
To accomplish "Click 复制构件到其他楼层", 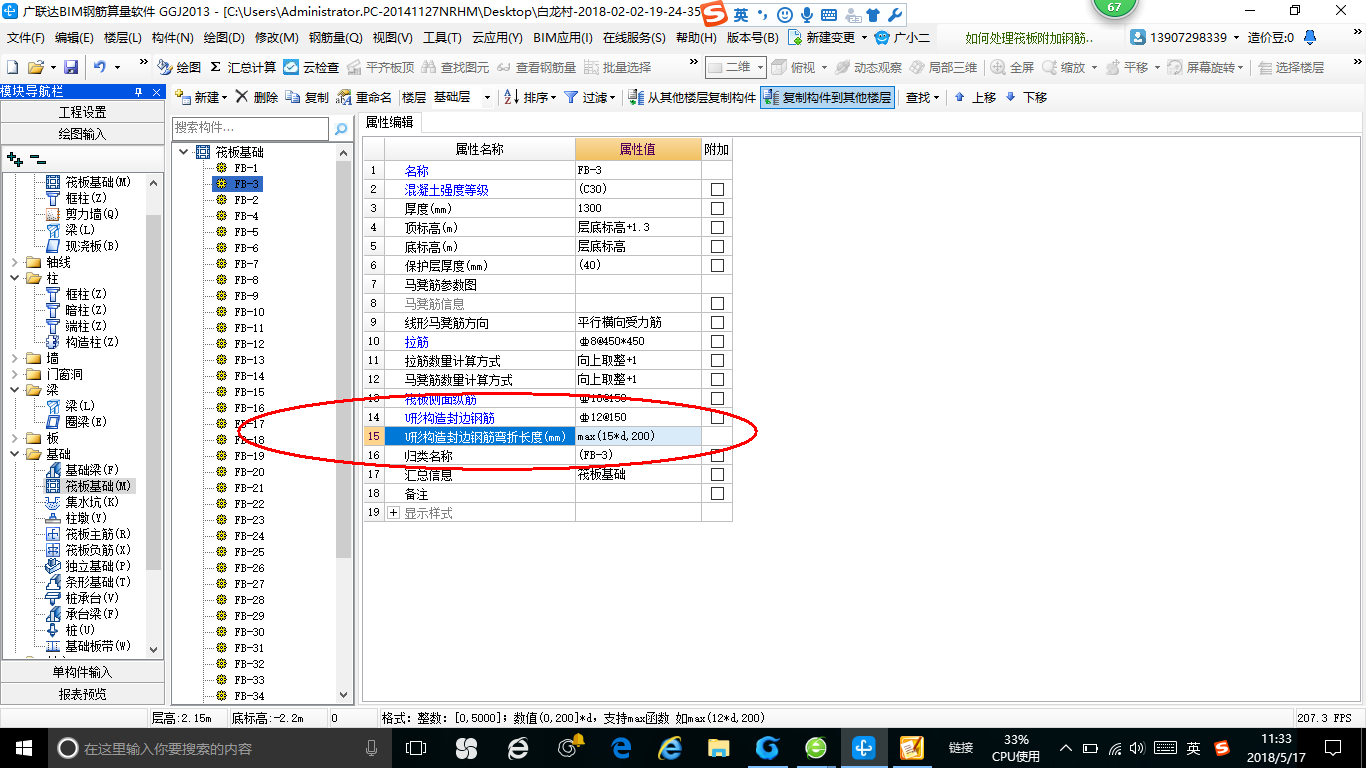I will (x=827, y=97).
